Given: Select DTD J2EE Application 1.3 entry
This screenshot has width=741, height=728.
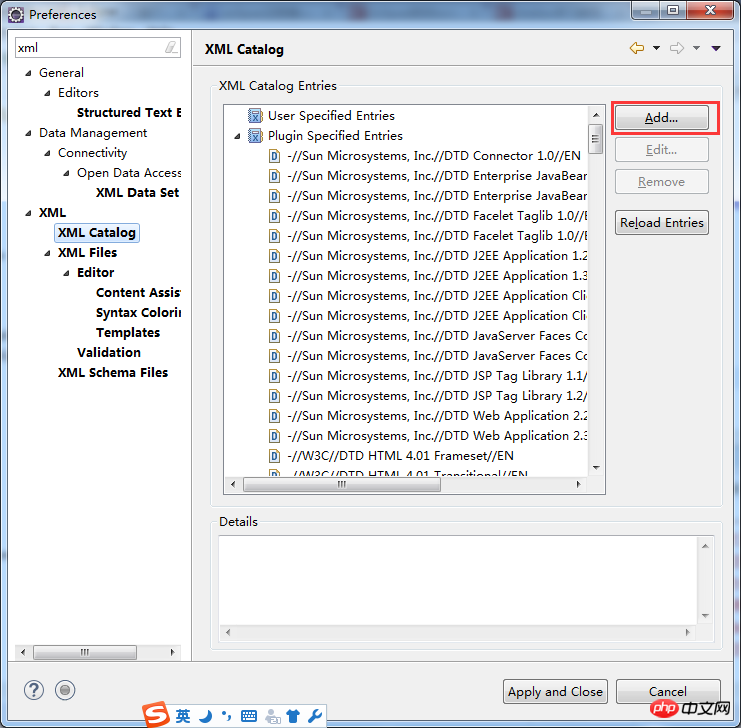Looking at the screenshot, I should (x=437, y=276).
